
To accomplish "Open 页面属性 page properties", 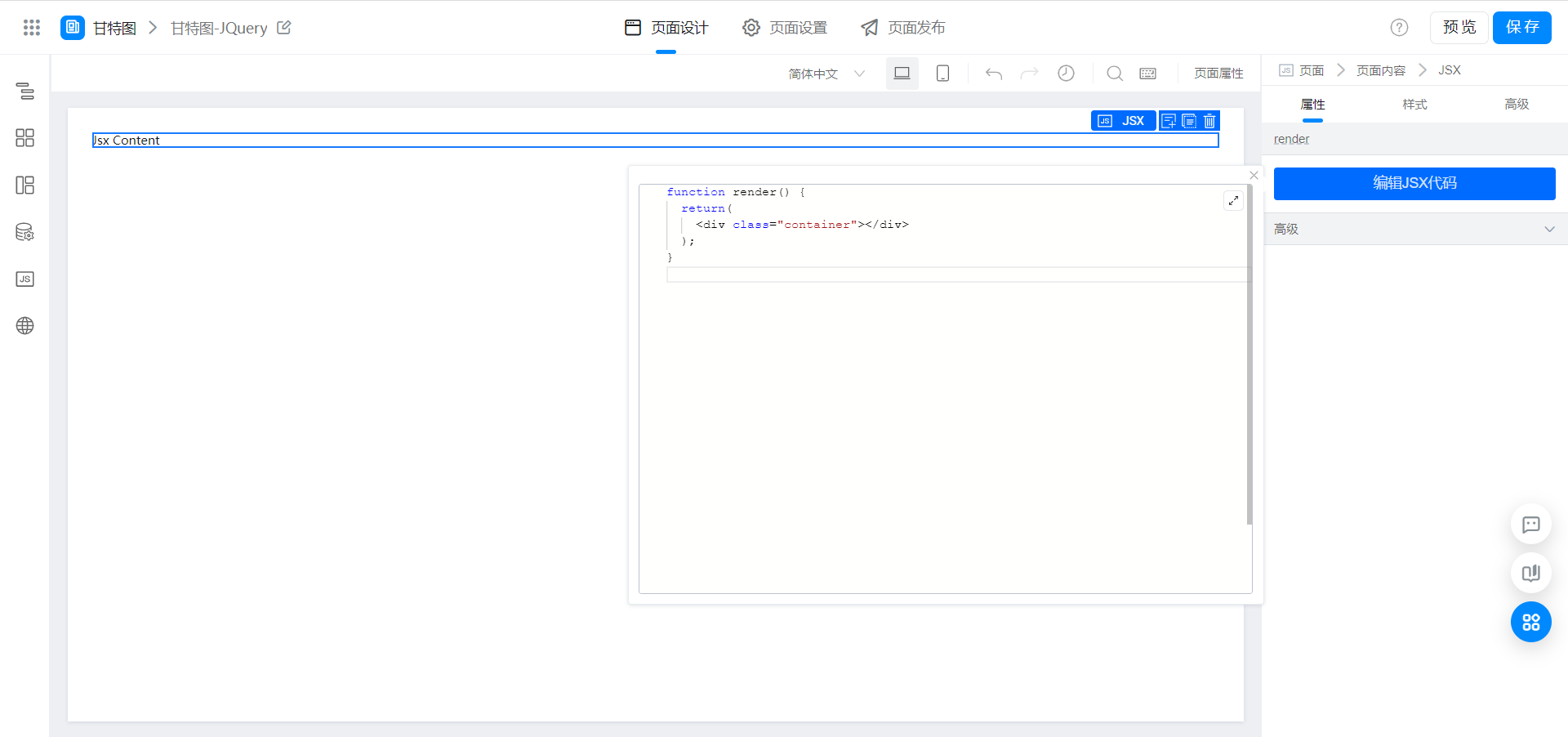I will coord(1218,74).
